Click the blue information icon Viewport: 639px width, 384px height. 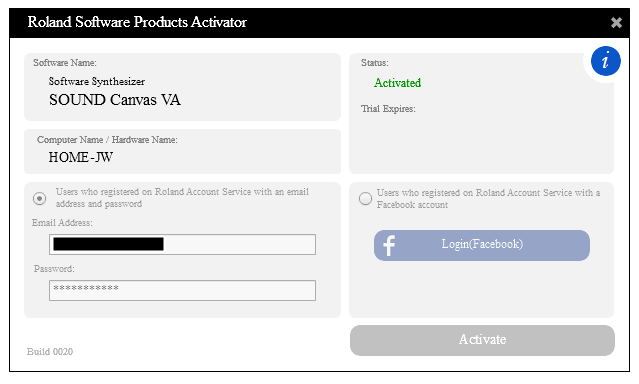coord(606,61)
